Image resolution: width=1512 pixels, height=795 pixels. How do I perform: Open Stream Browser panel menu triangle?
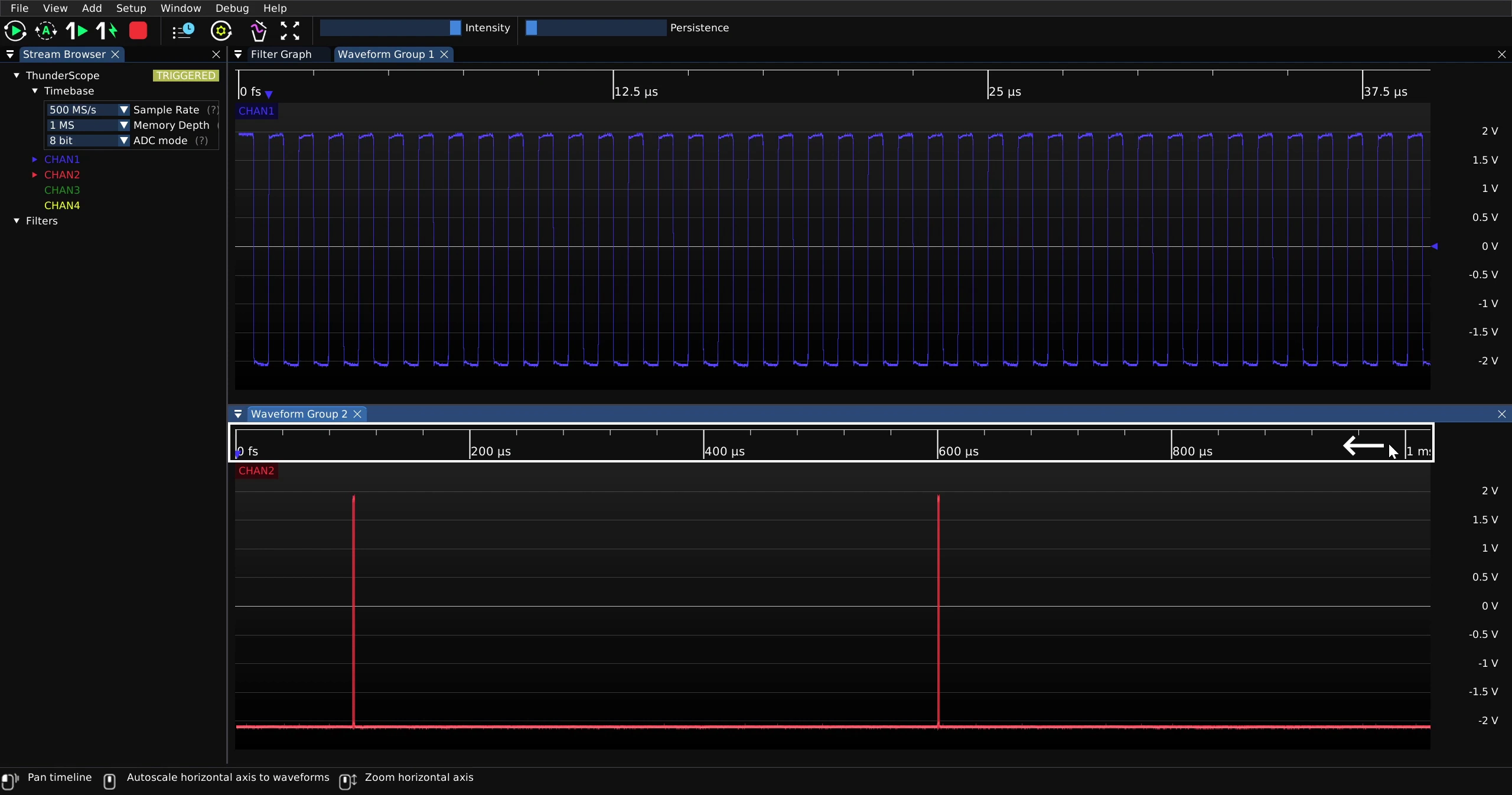click(10, 54)
